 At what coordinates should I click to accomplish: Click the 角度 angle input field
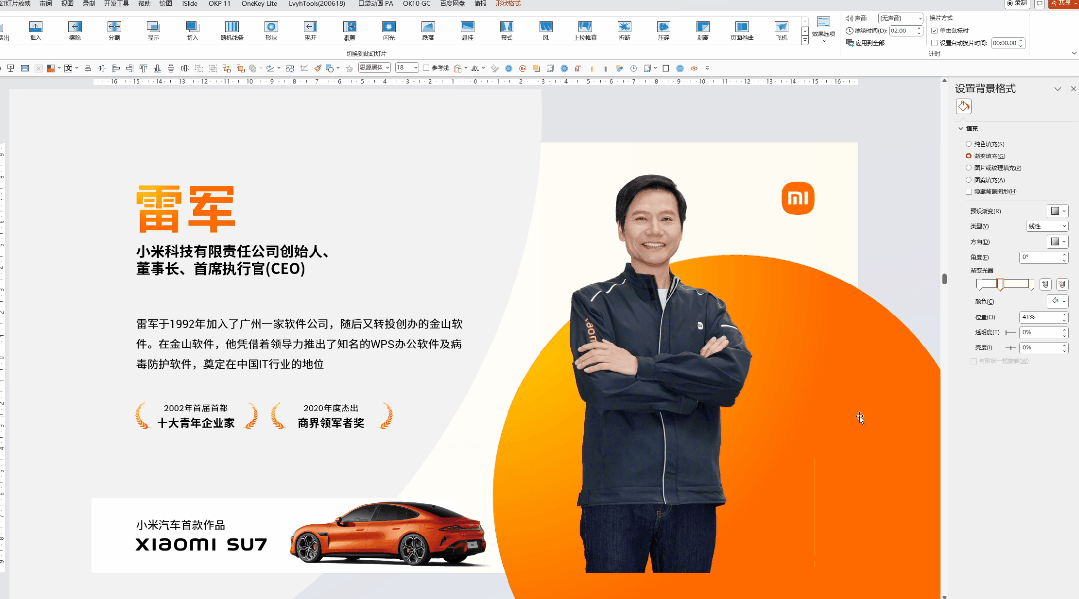[1043, 257]
